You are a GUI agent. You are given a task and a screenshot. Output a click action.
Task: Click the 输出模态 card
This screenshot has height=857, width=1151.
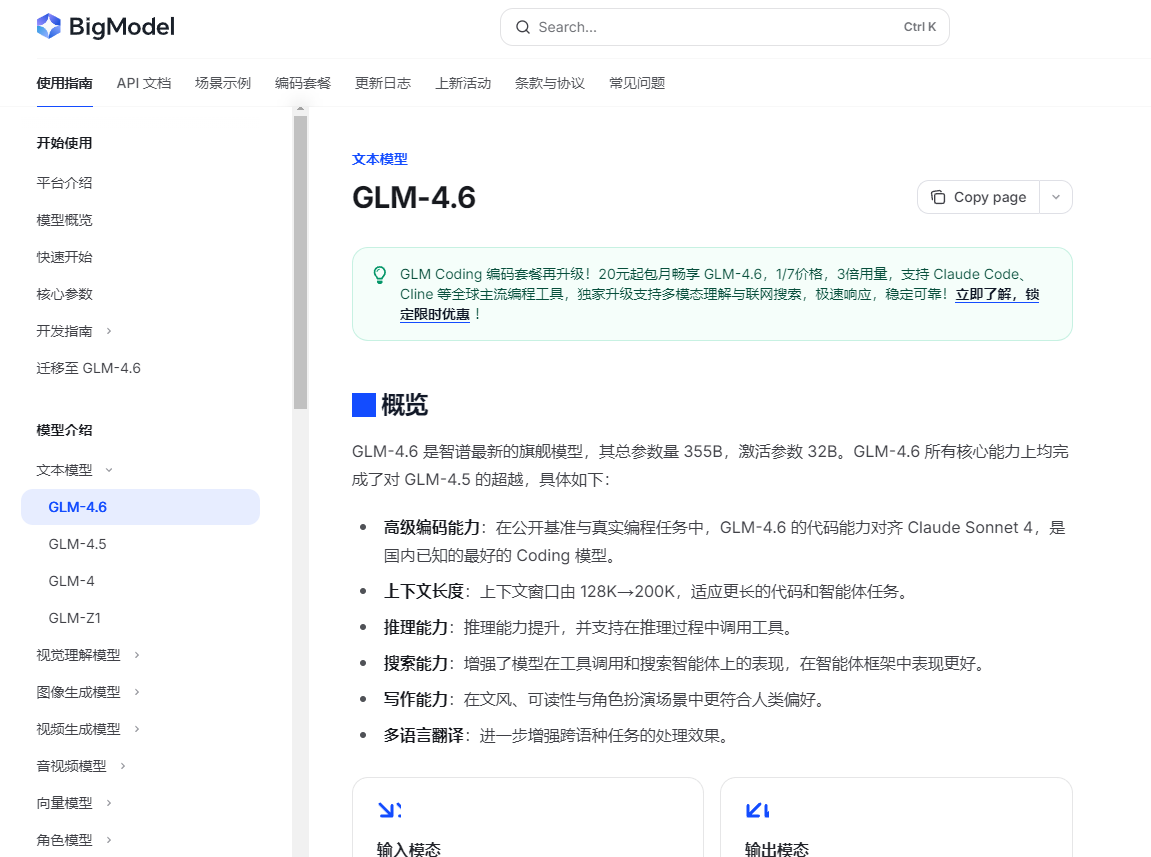(x=896, y=817)
